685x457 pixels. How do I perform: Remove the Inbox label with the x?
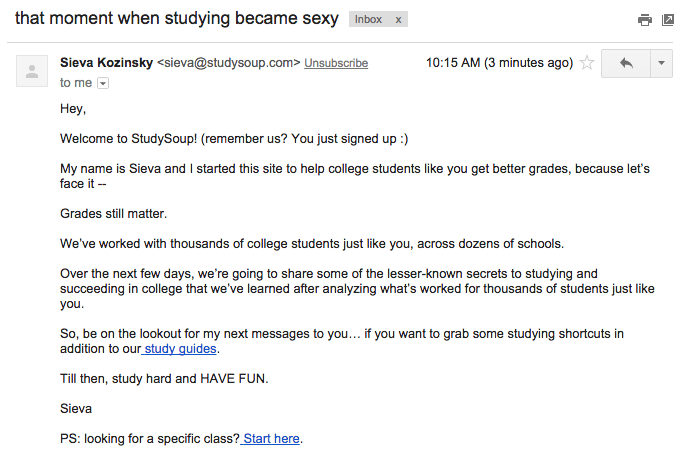click(x=398, y=20)
